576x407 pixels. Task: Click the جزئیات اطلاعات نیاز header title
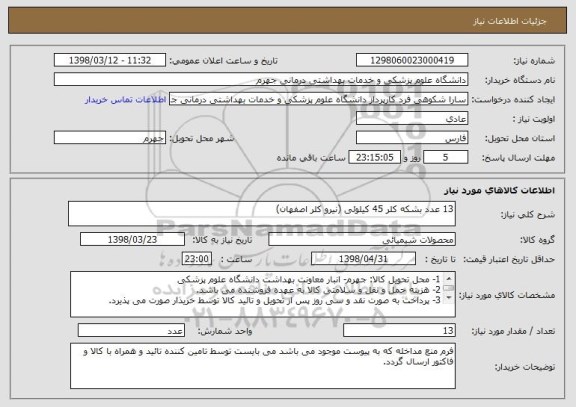pos(510,21)
